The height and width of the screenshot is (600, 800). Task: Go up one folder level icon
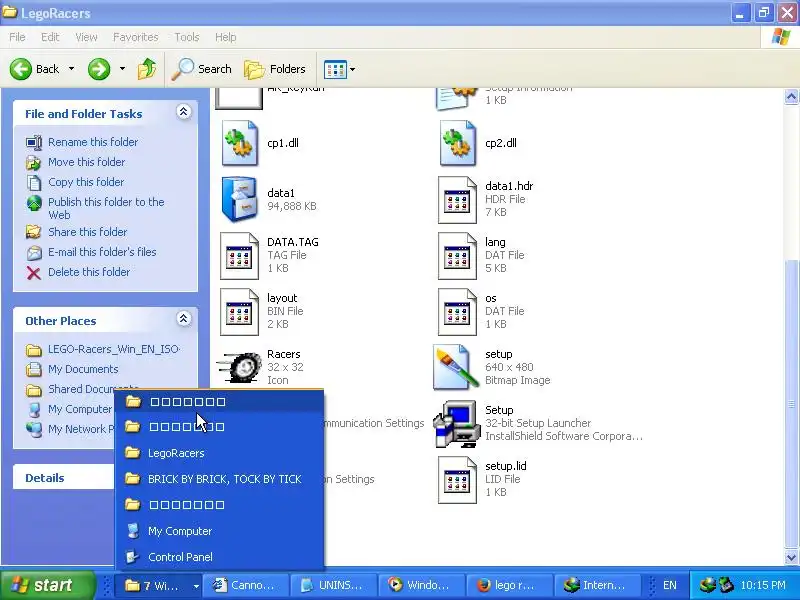pyautogui.click(x=147, y=69)
